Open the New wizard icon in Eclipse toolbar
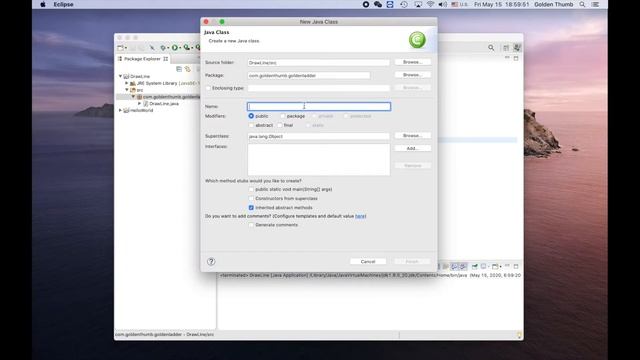This screenshot has height=360, width=640. point(120,48)
